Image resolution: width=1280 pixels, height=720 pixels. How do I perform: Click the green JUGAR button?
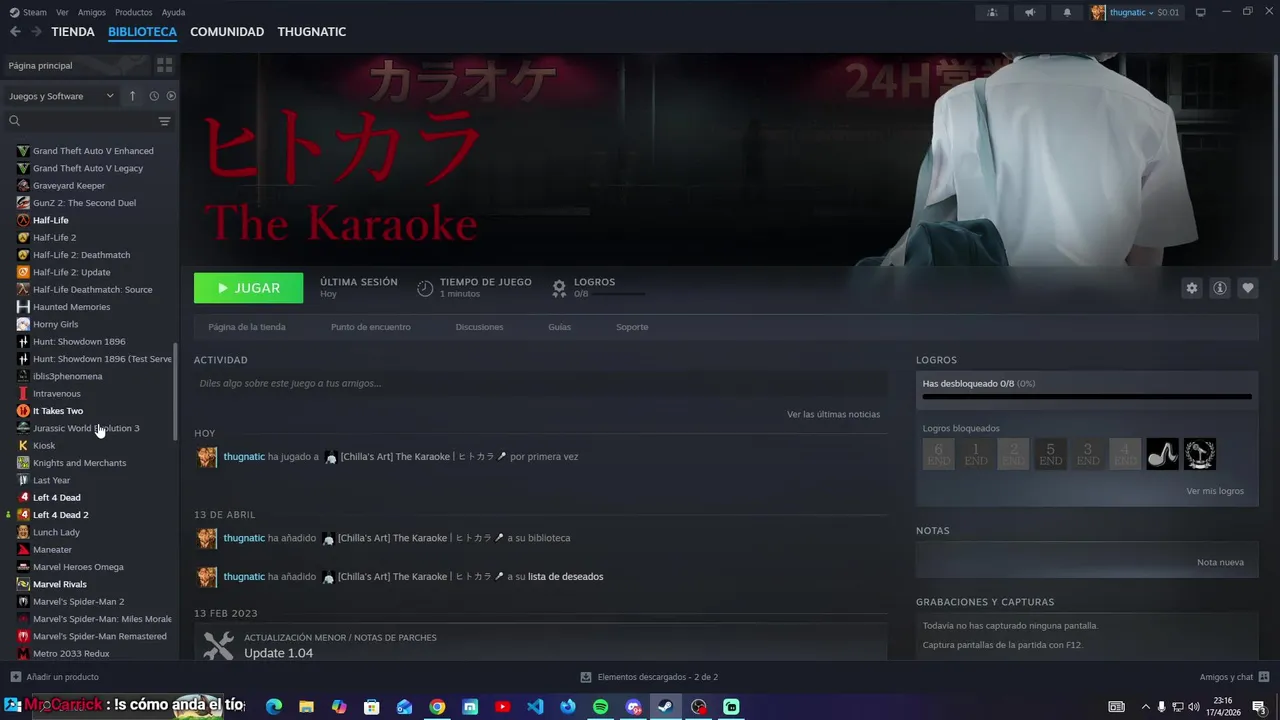click(x=248, y=288)
